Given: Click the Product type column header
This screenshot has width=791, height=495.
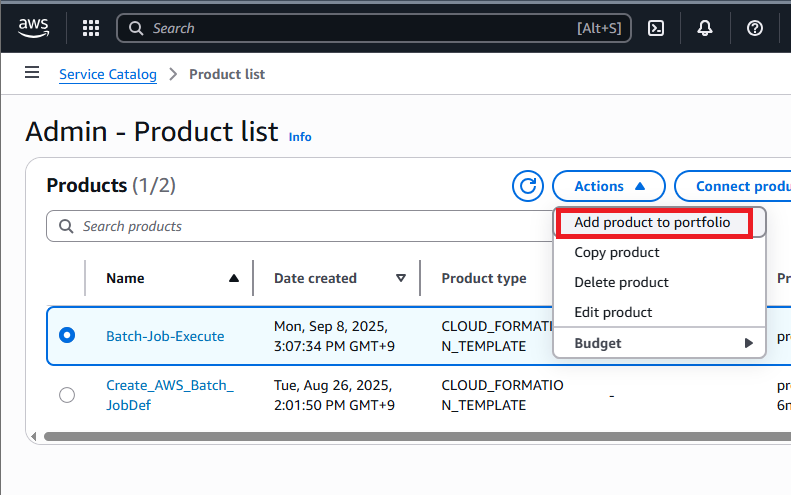Looking at the screenshot, I should click(x=484, y=278).
